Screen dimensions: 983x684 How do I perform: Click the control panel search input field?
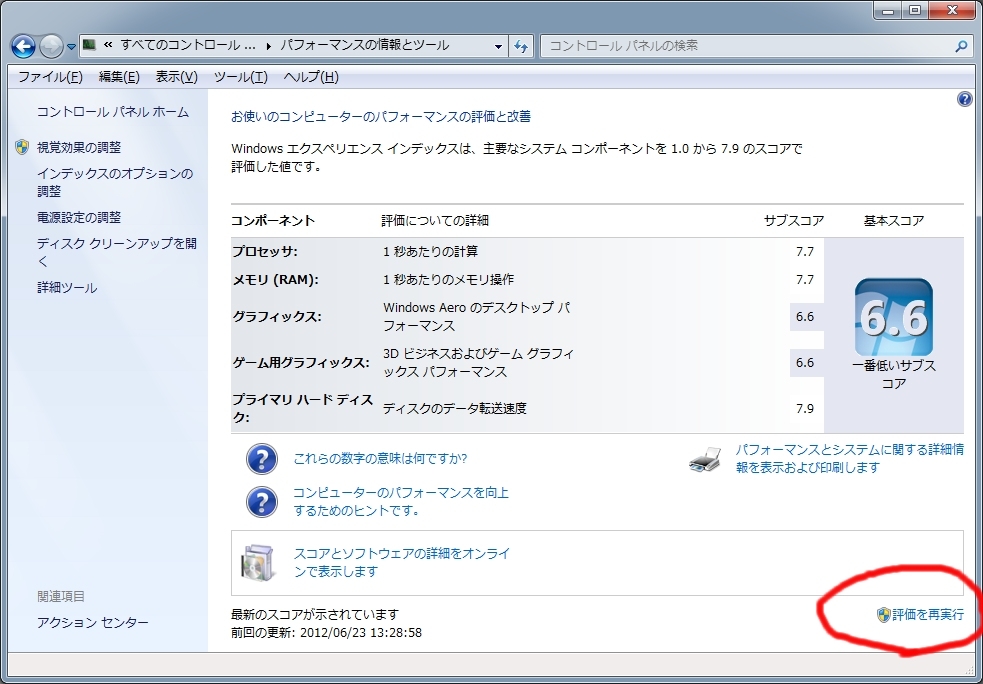745,46
